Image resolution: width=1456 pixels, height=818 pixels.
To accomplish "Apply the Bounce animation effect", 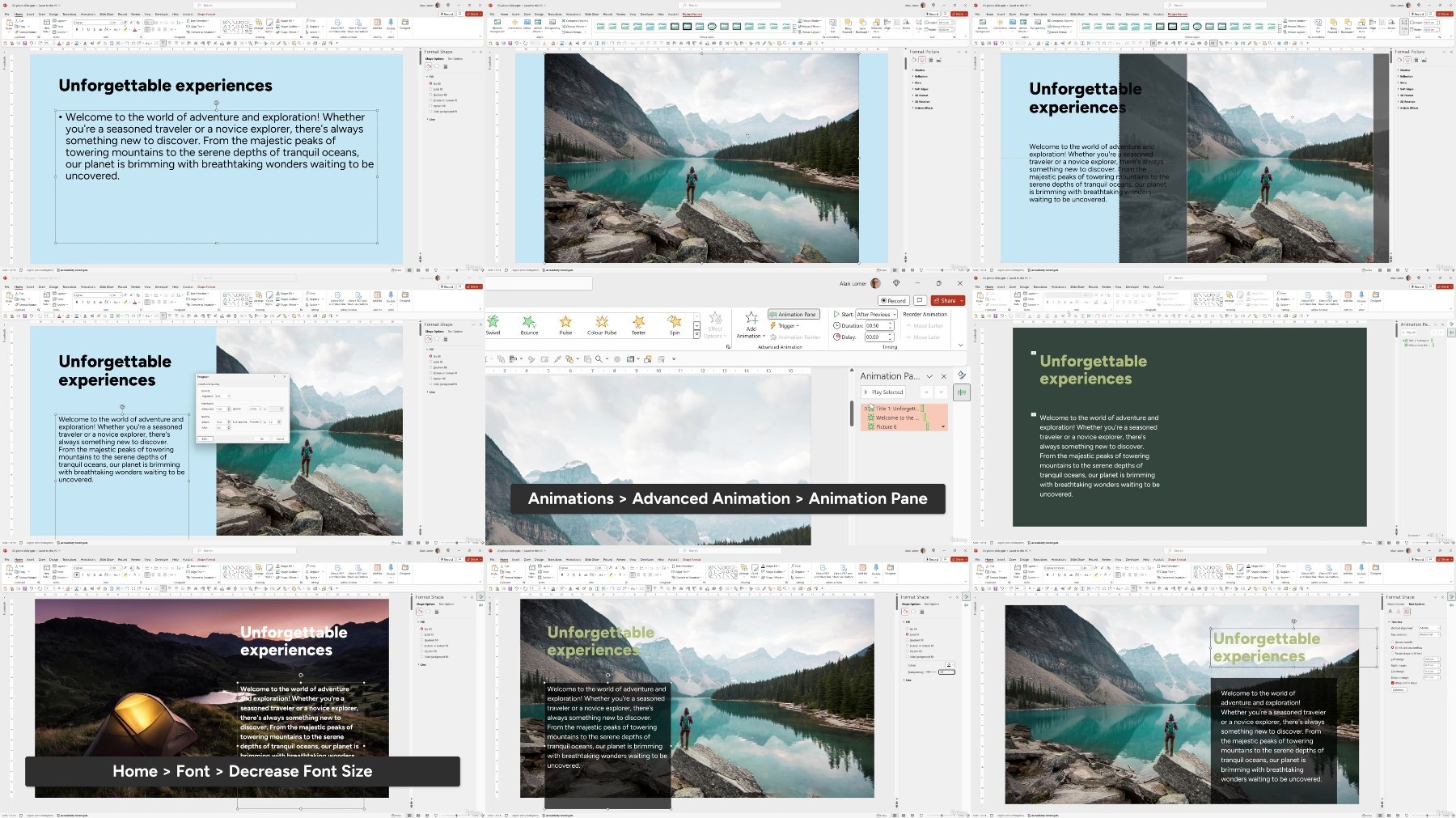I will click(529, 325).
